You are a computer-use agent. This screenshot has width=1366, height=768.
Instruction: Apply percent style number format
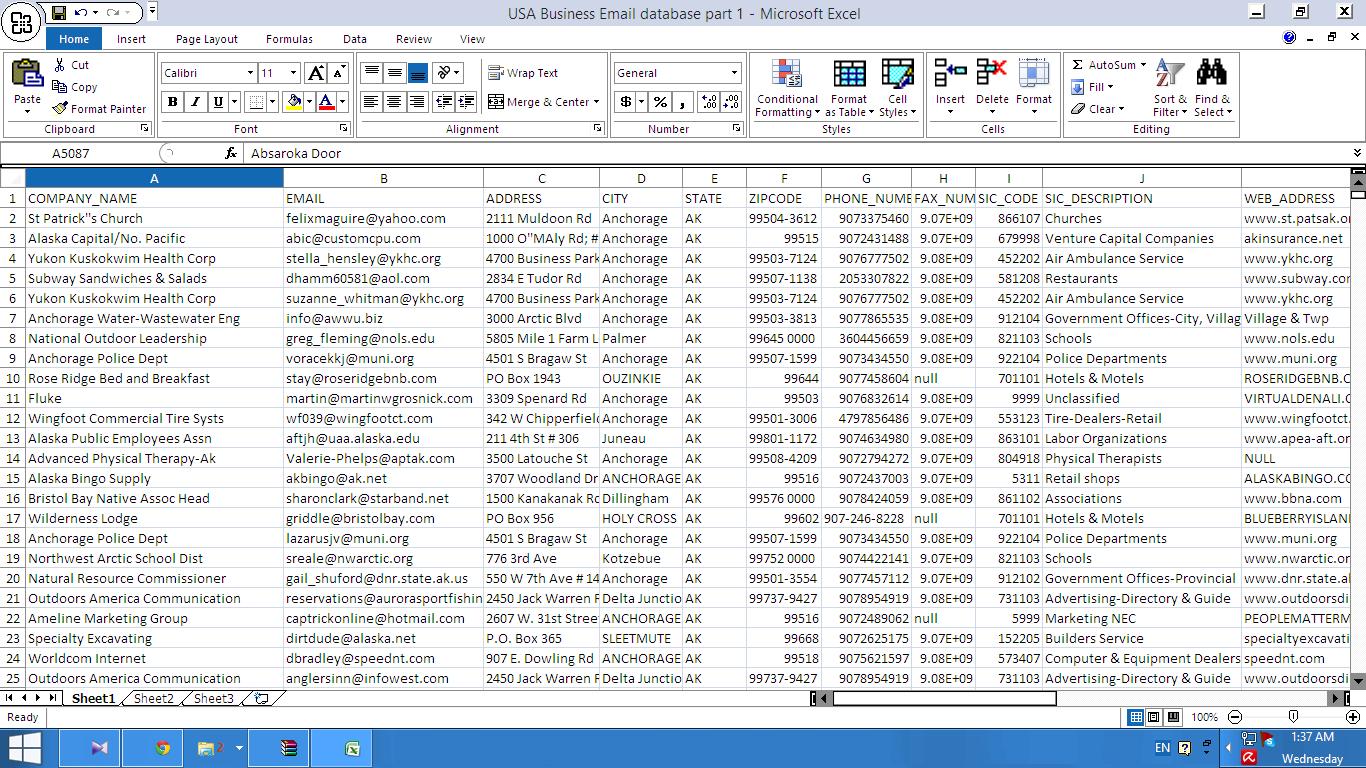pyautogui.click(x=660, y=102)
